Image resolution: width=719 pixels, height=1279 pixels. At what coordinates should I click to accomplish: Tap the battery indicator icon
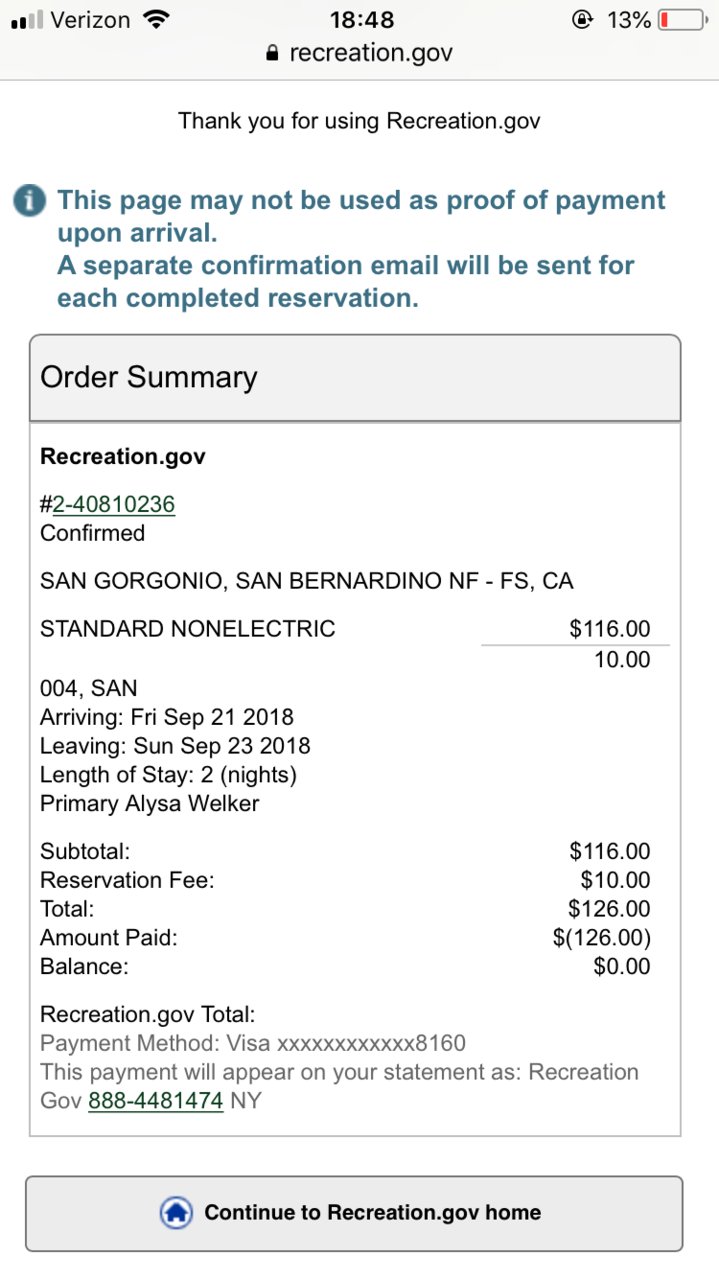pyautogui.click(x=682, y=19)
